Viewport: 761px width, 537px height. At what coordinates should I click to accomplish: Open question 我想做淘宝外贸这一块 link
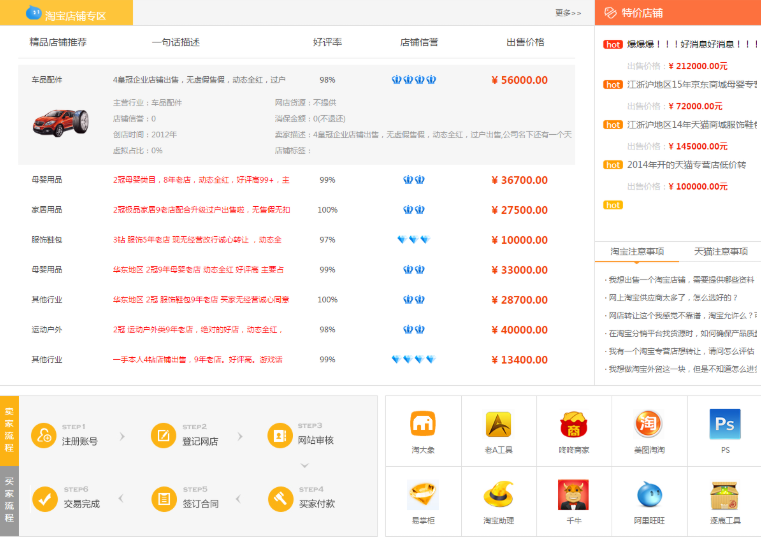pos(682,369)
